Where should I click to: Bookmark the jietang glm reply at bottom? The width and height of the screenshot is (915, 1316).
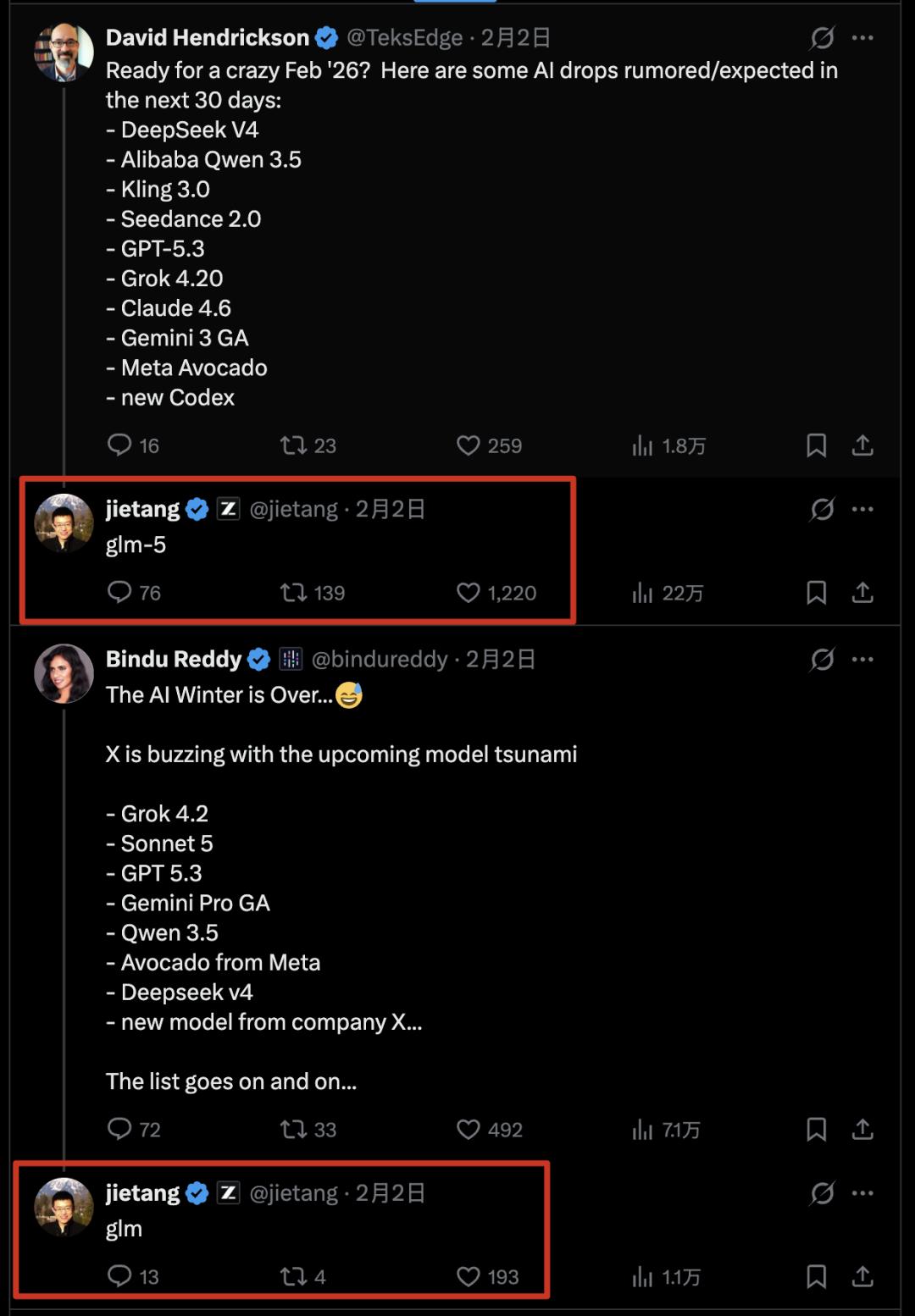(816, 1275)
